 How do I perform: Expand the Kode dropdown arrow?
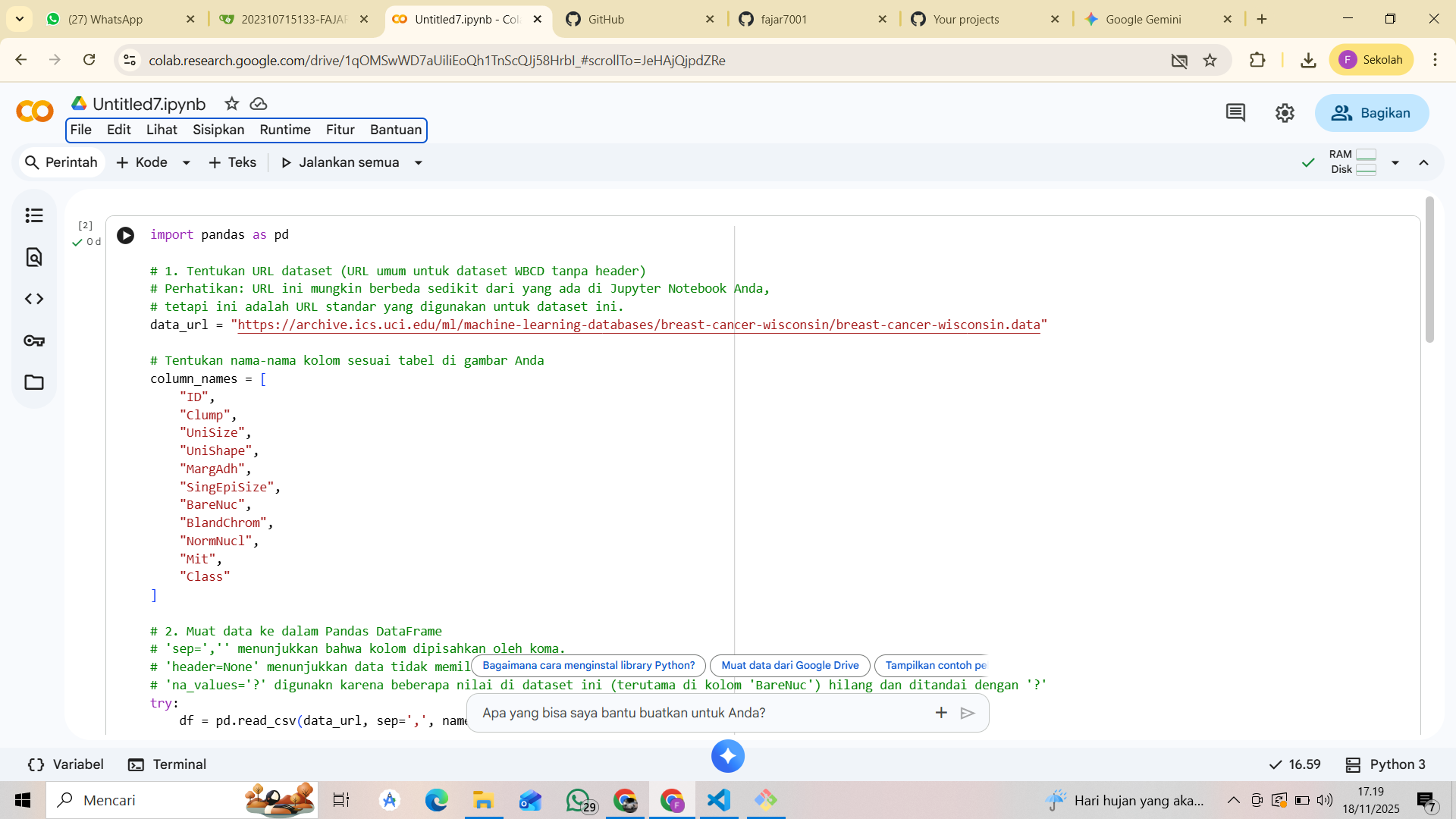(187, 163)
